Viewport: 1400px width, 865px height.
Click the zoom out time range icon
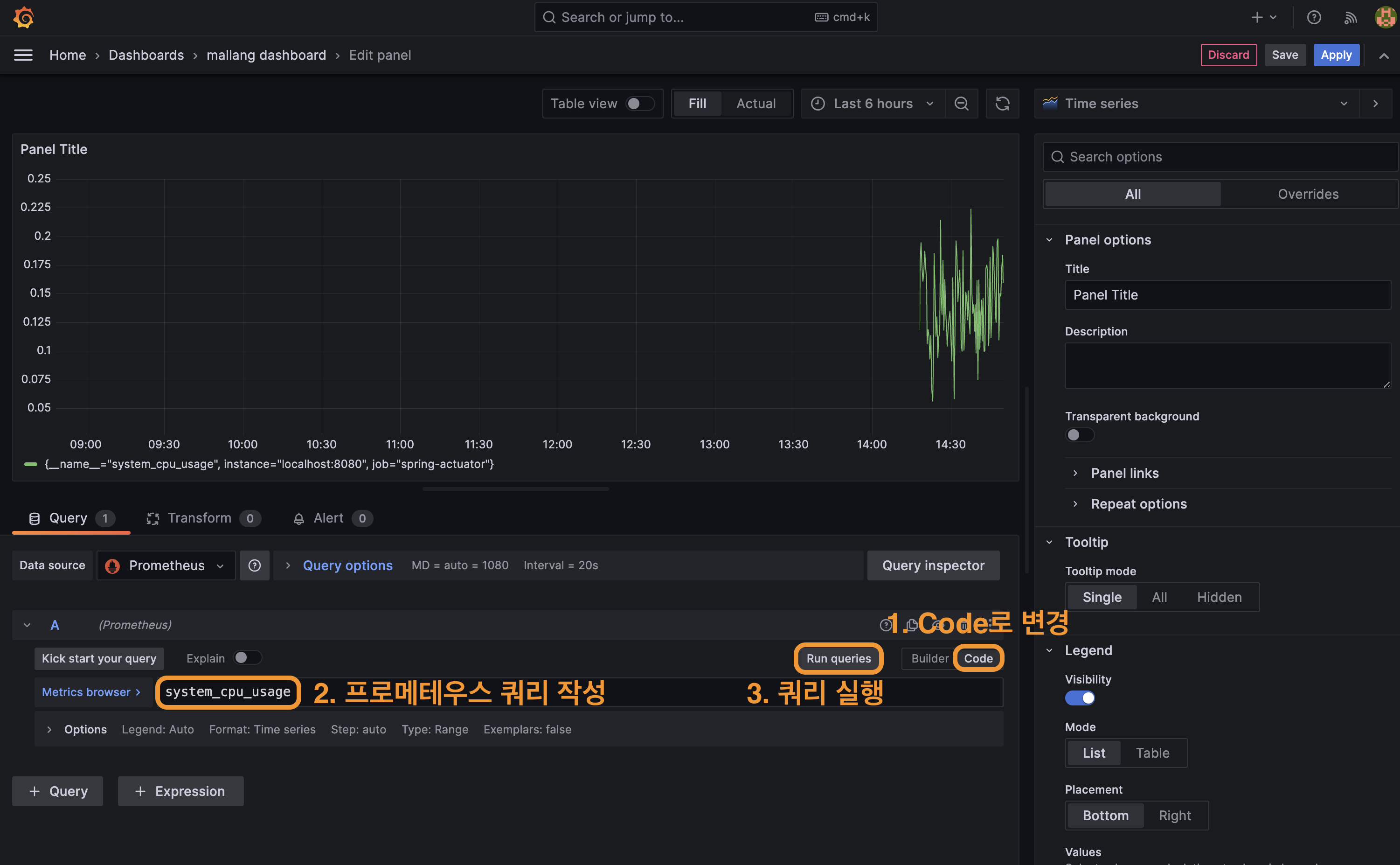click(x=962, y=104)
